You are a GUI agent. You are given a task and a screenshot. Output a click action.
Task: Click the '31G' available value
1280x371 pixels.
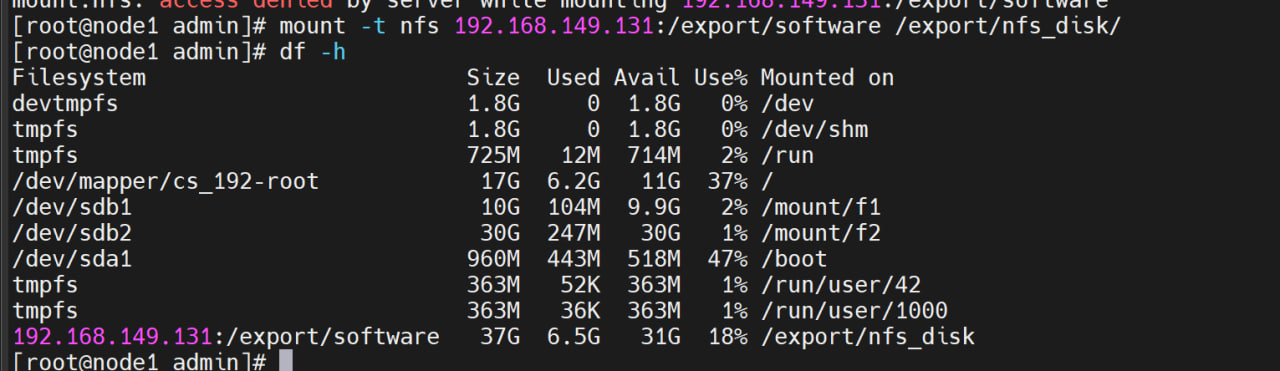click(660, 337)
